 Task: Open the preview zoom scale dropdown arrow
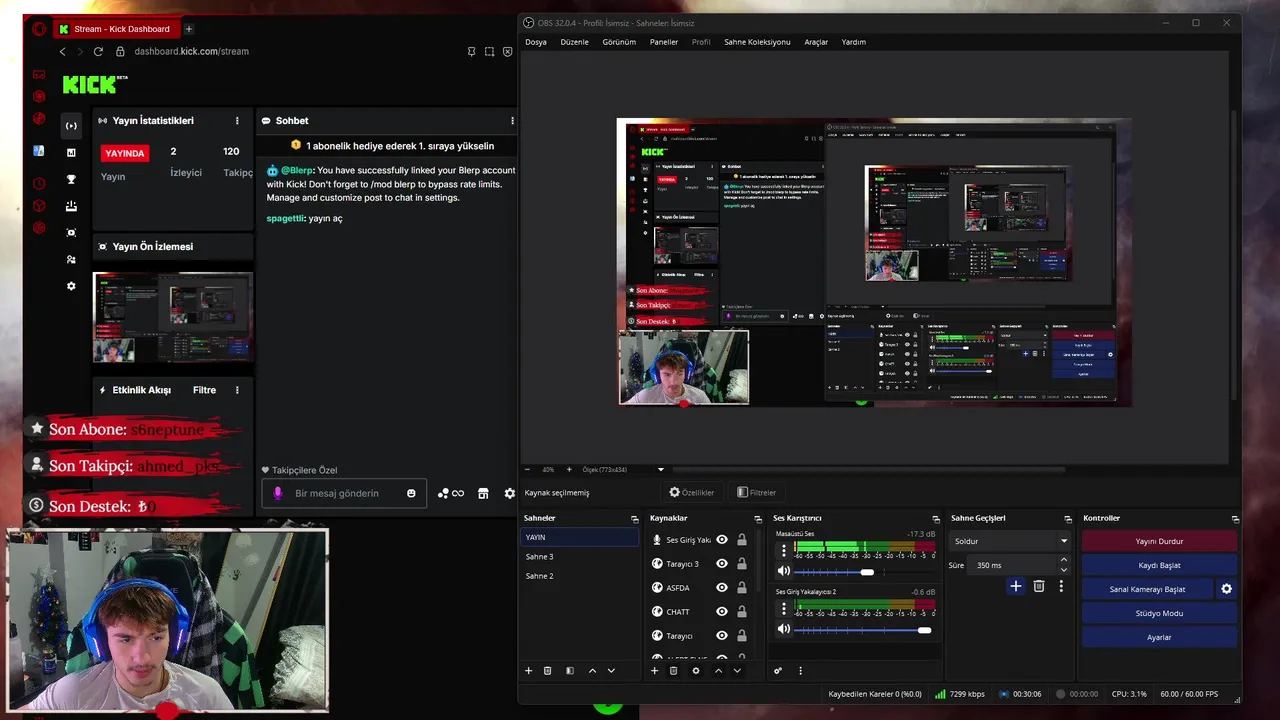[x=660, y=469]
